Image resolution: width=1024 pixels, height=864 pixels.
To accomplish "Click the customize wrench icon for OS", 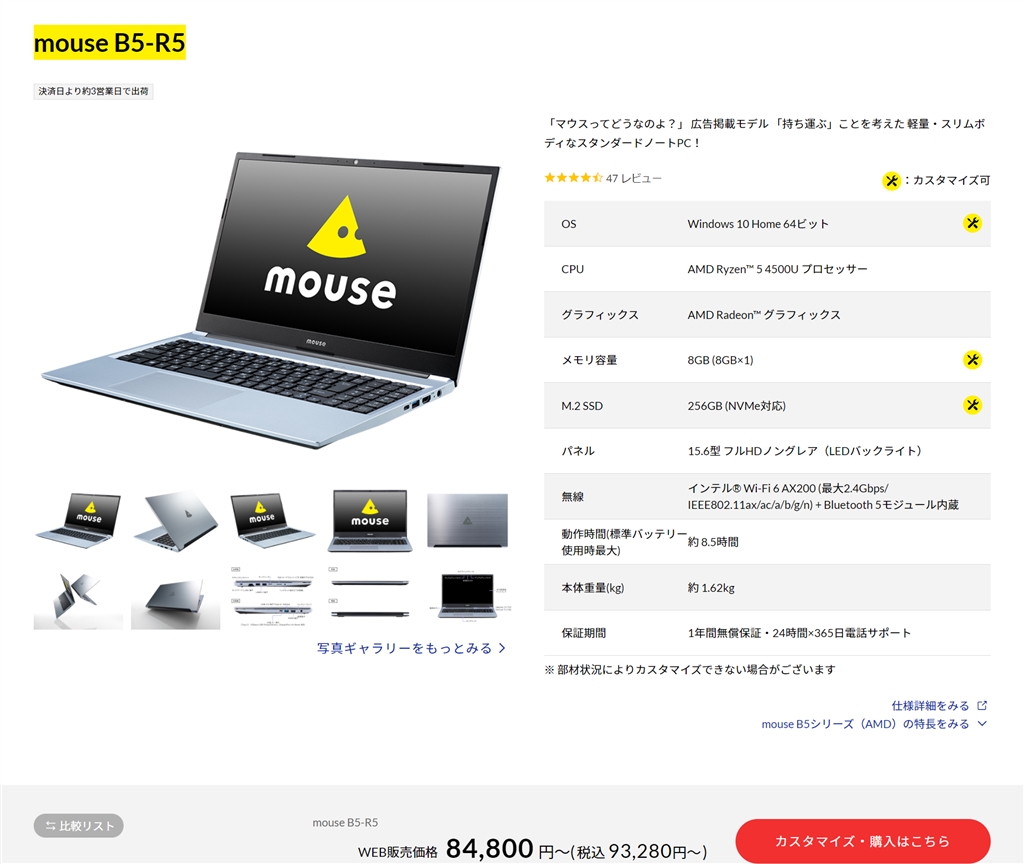I will coord(972,223).
